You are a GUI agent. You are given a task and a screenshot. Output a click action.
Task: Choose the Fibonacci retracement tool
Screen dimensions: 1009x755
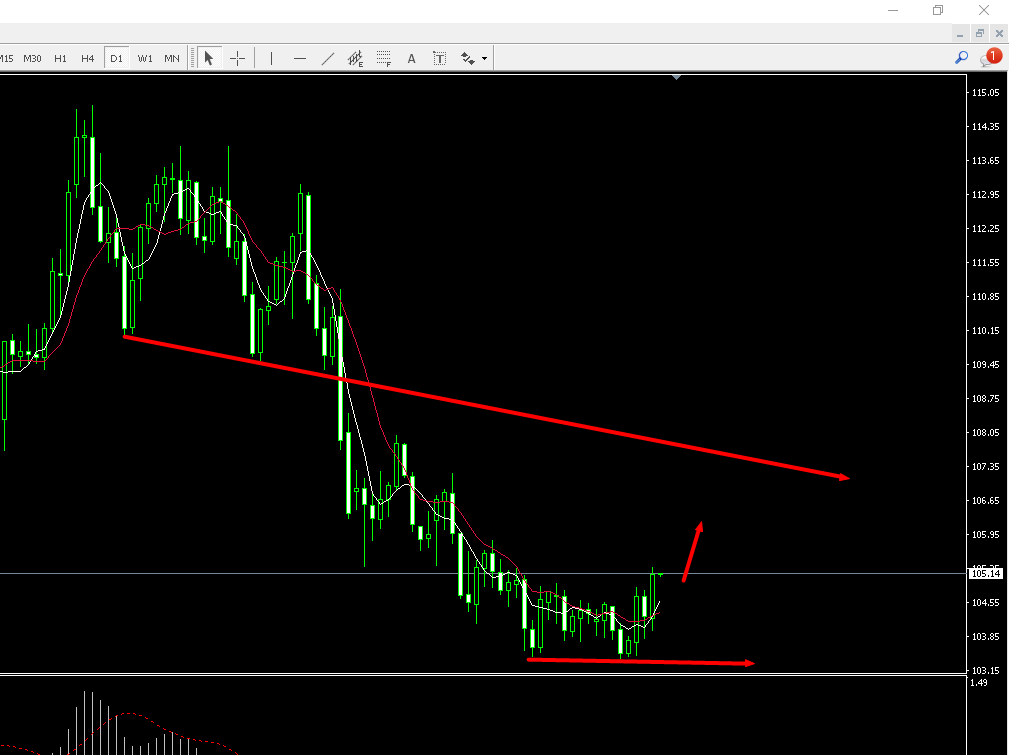384,57
